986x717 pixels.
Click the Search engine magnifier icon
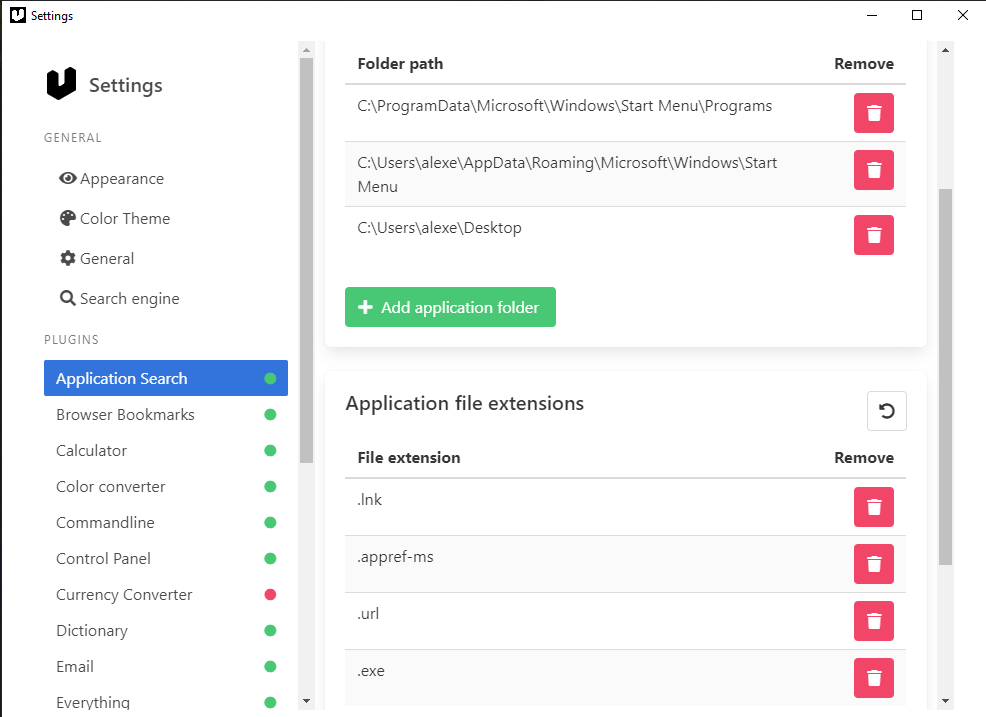[68, 298]
